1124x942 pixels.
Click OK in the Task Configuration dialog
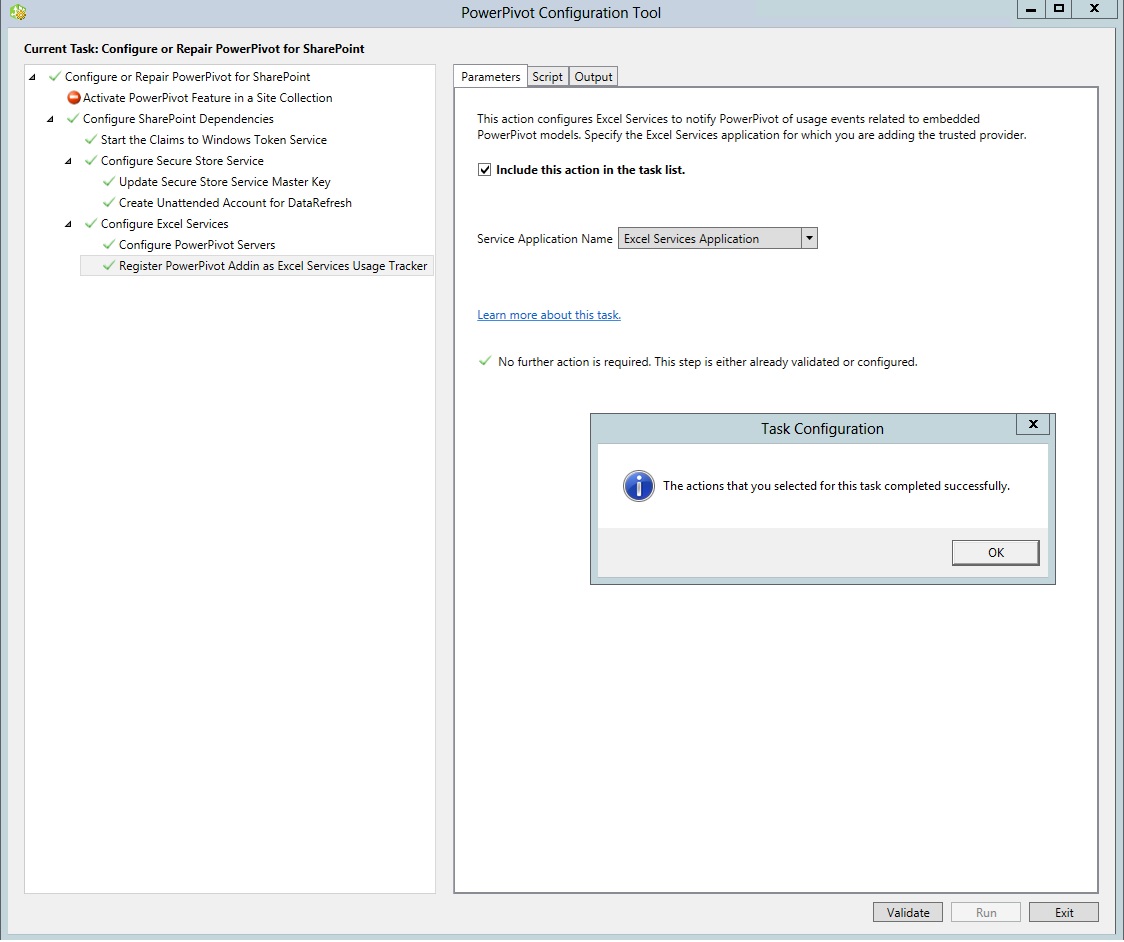click(x=995, y=552)
